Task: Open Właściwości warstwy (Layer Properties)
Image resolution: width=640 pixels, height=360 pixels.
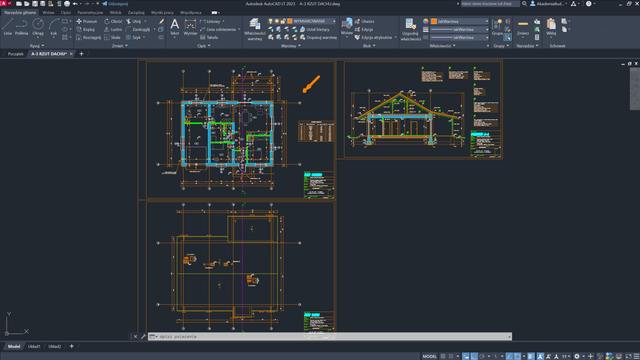Action: point(255,29)
